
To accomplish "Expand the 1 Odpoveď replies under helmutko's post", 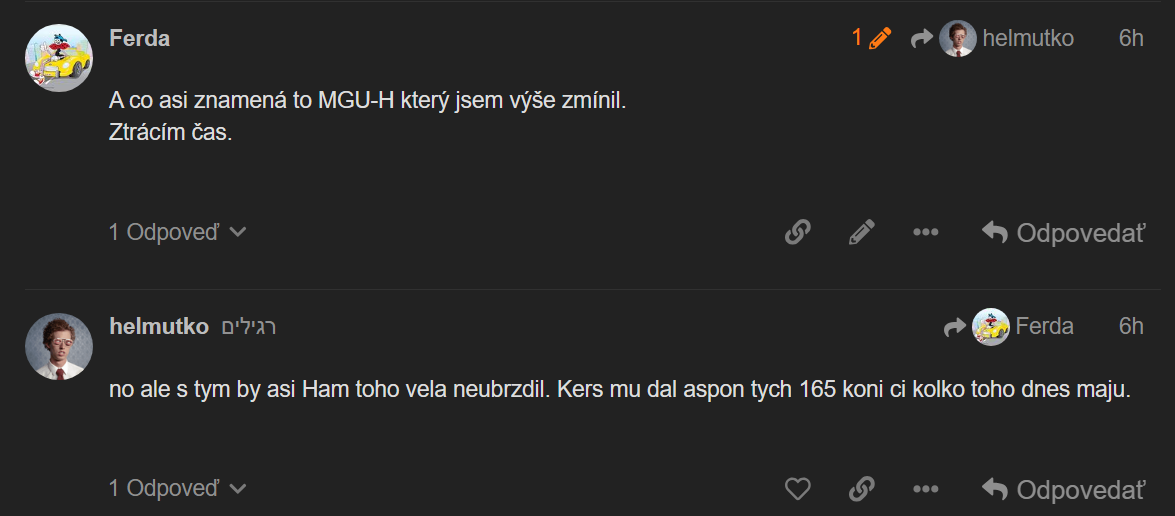I will click(x=177, y=489).
